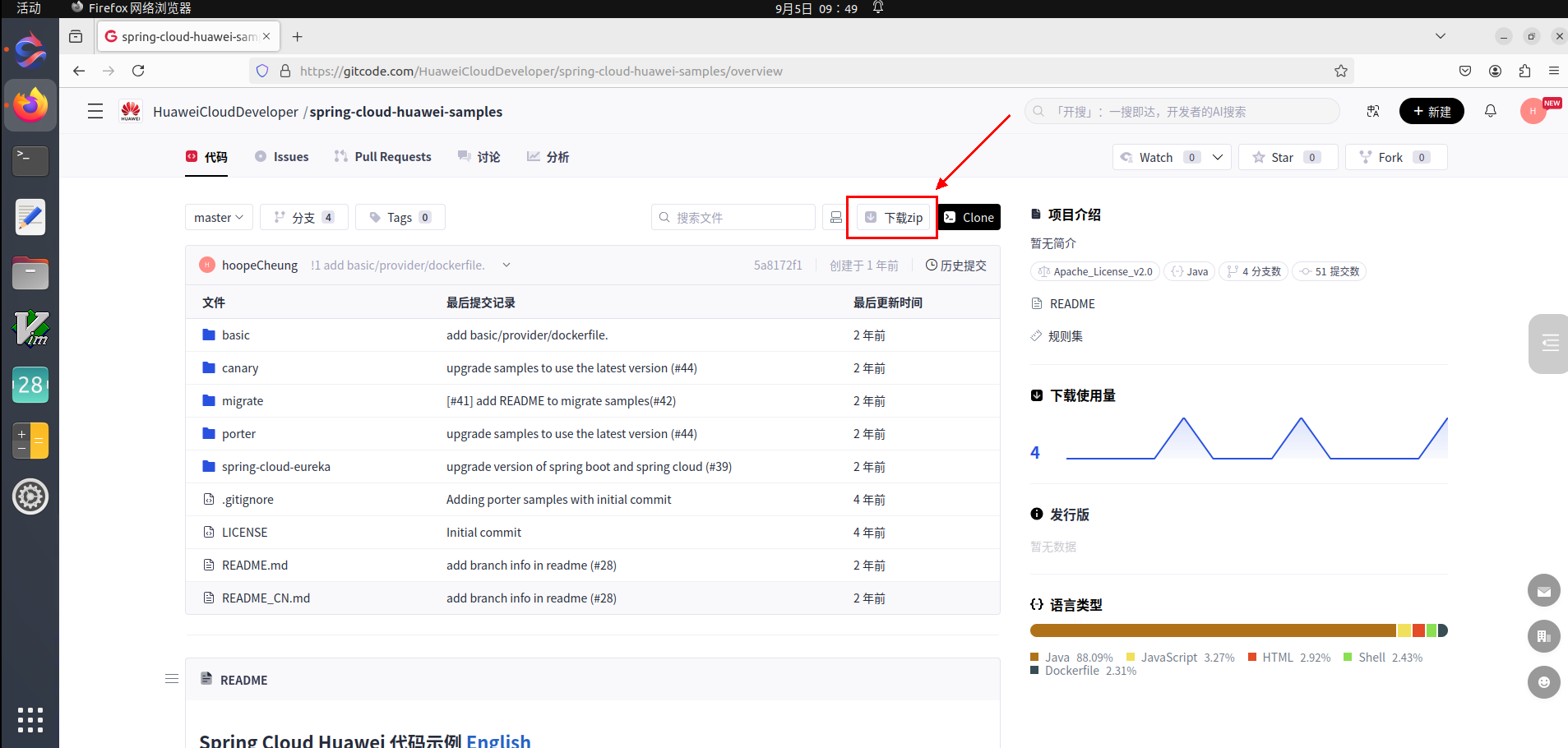Open the migrate folder

[243, 400]
